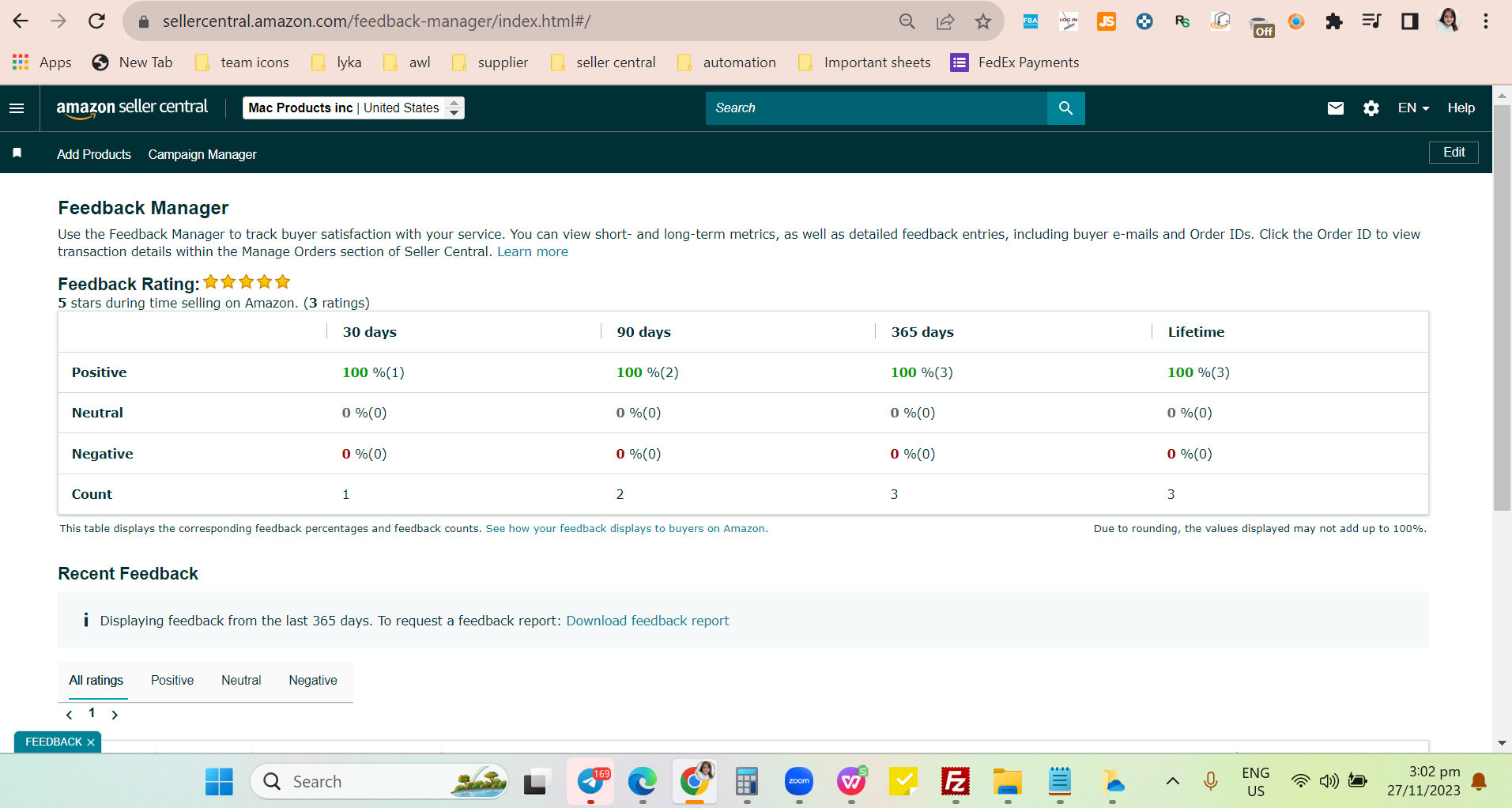Click the Edit button
Viewport: 1512px width, 808px height.
coord(1454,153)
